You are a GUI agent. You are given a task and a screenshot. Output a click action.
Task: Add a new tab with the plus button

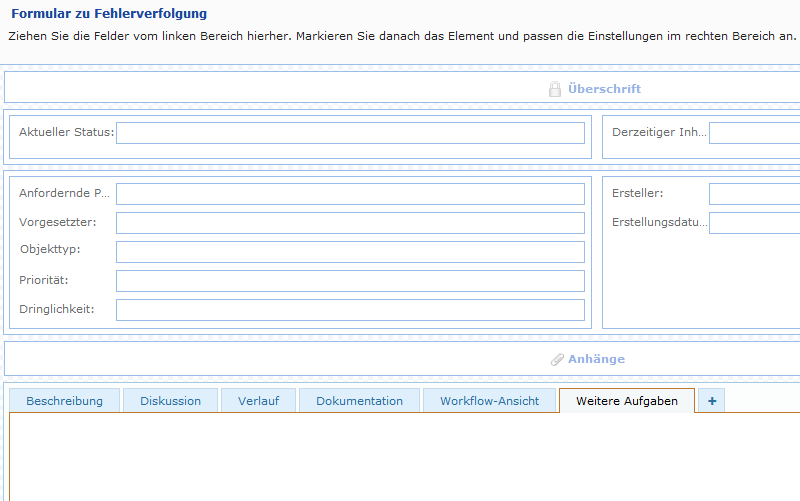pos(712,401)
